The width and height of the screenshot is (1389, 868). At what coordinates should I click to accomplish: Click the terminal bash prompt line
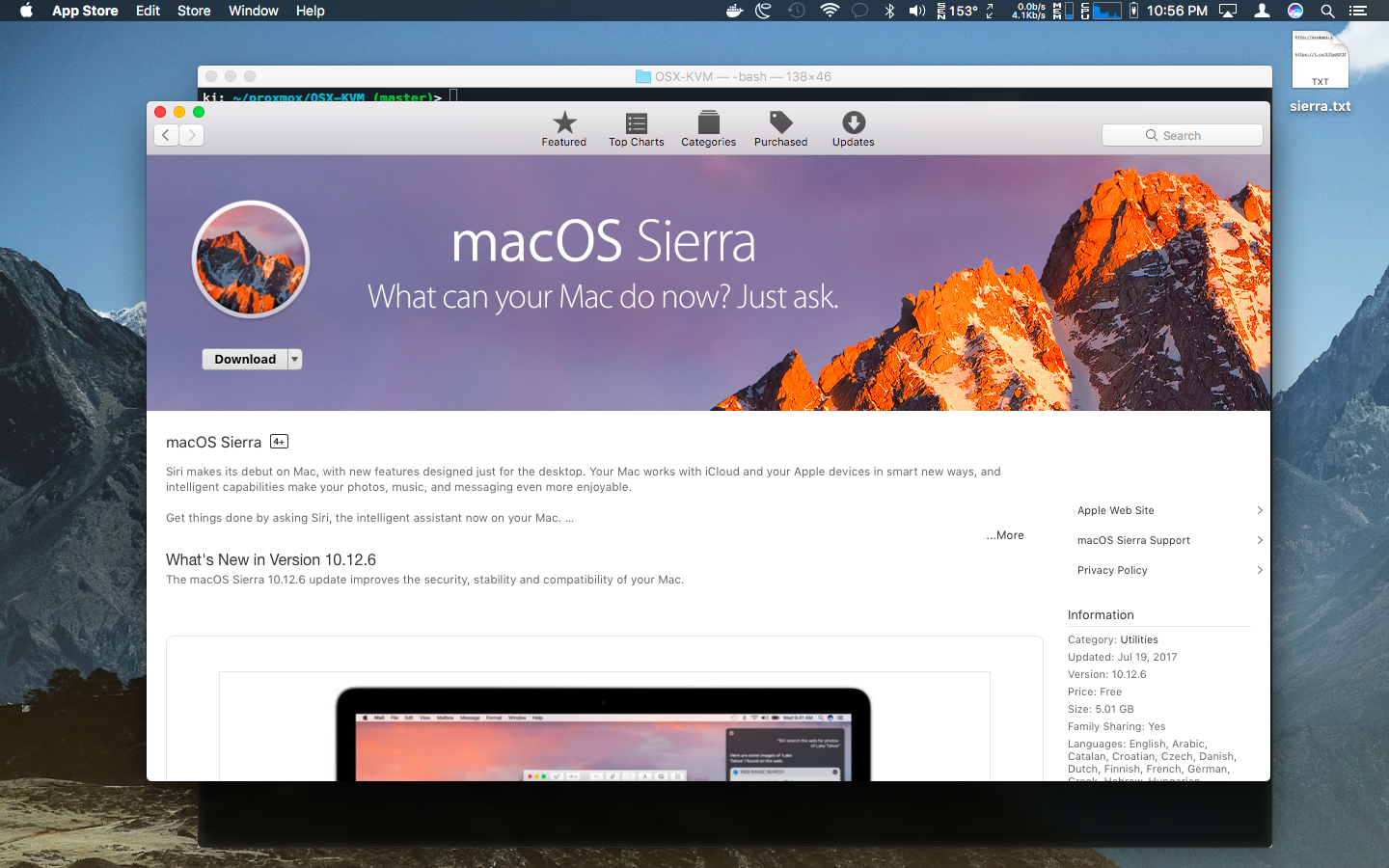pos(328,95)
